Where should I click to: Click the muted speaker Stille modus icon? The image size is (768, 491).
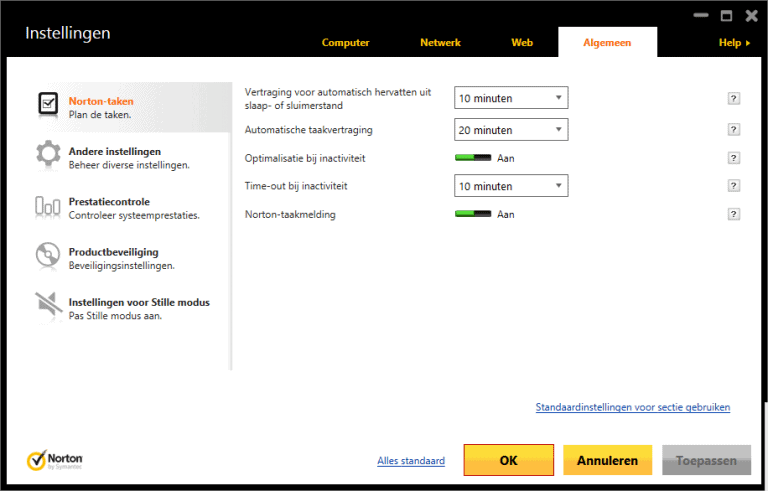[48, 305]
